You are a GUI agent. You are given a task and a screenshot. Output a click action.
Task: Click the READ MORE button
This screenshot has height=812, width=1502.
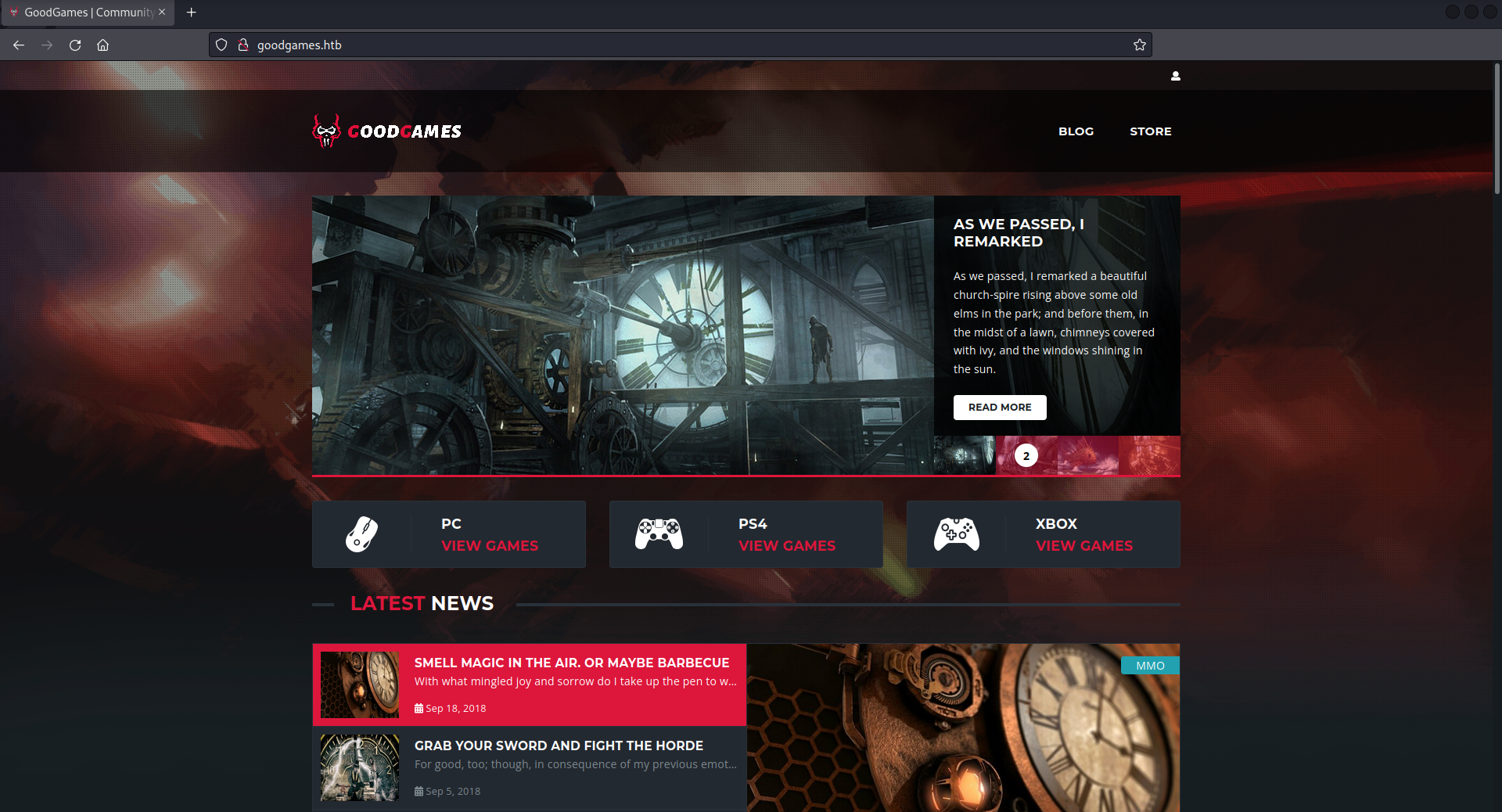pyautogui.click(x=999, y=408)
